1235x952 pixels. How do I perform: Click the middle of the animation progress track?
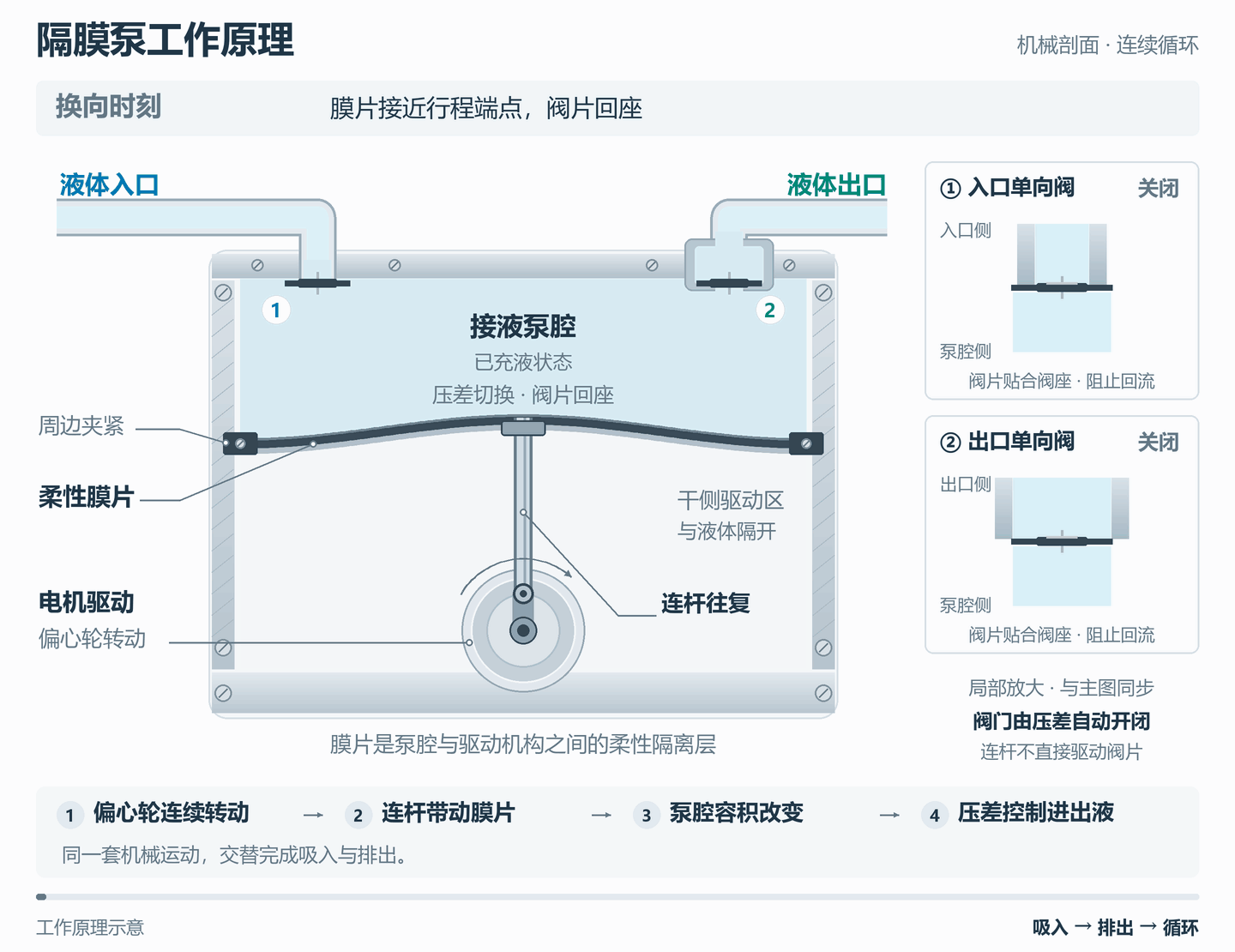(617, 897)
